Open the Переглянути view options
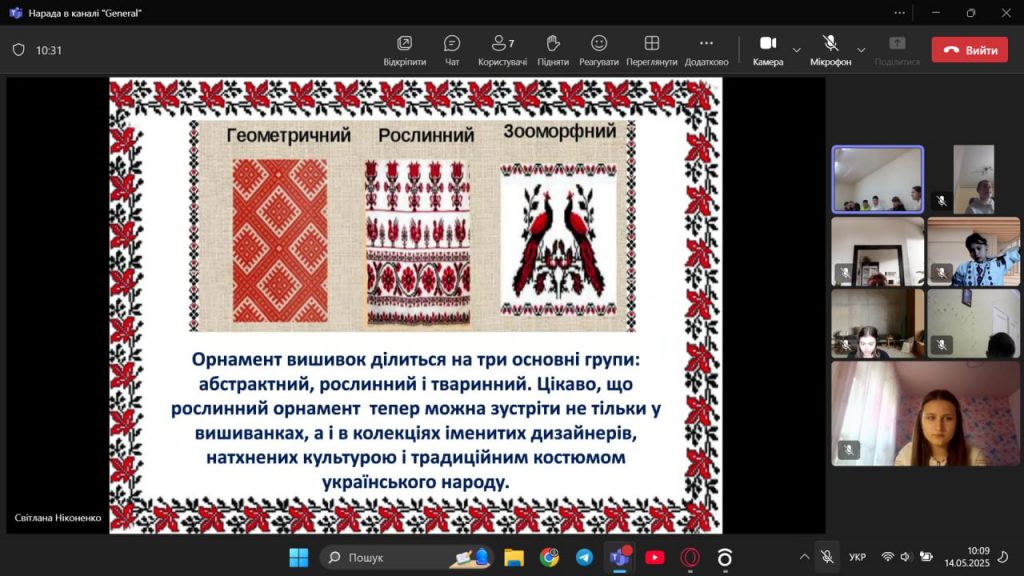Screen dimensions: 1024x576 [x=651, y=50]
